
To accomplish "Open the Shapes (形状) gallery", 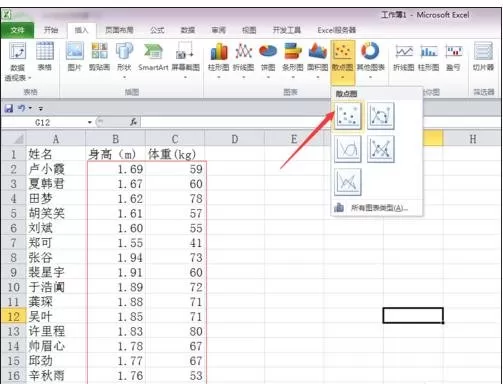I will [x=124, y=60].
